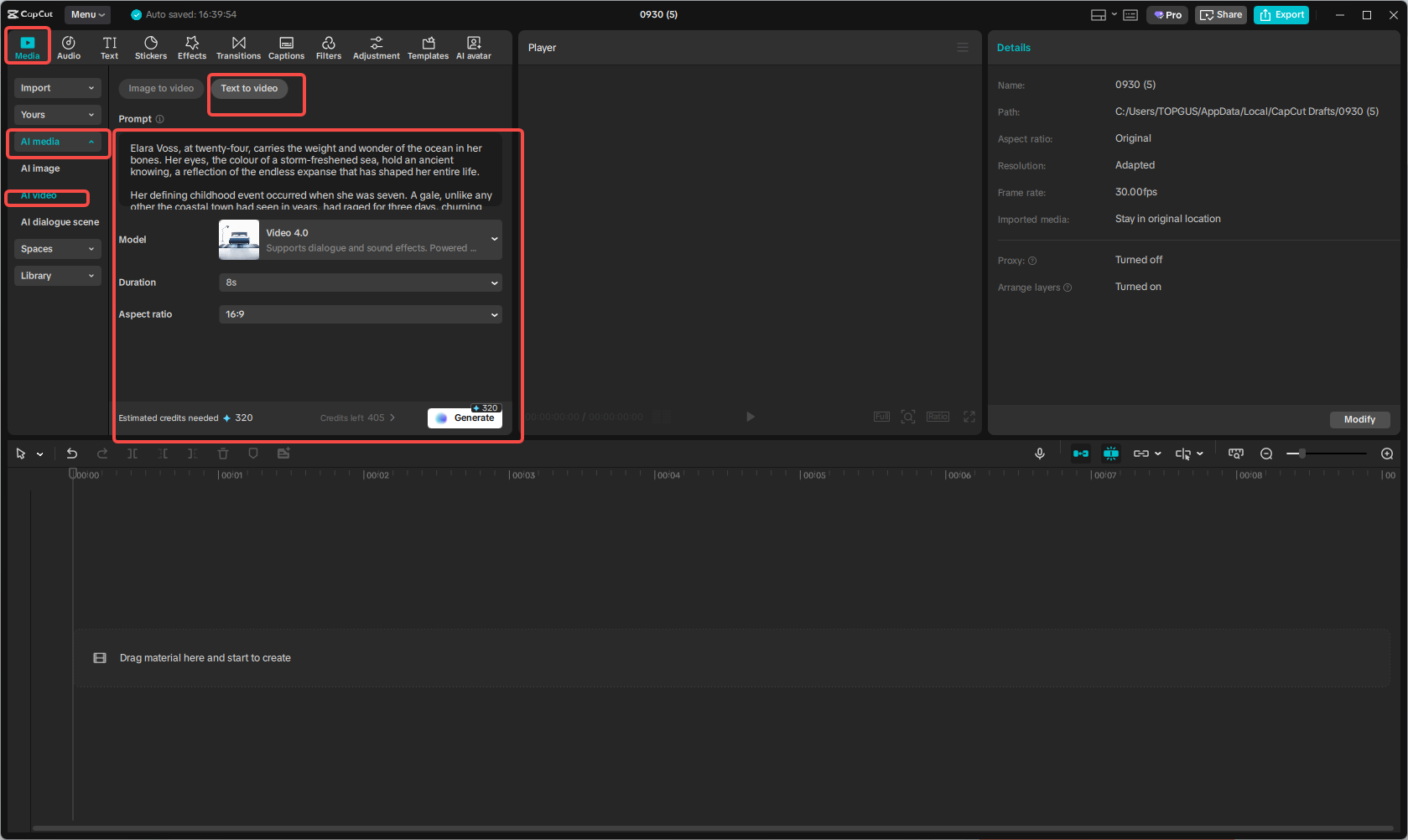Click the Modify button in Details panel
1408x840 pixels.
(1359, 419)
